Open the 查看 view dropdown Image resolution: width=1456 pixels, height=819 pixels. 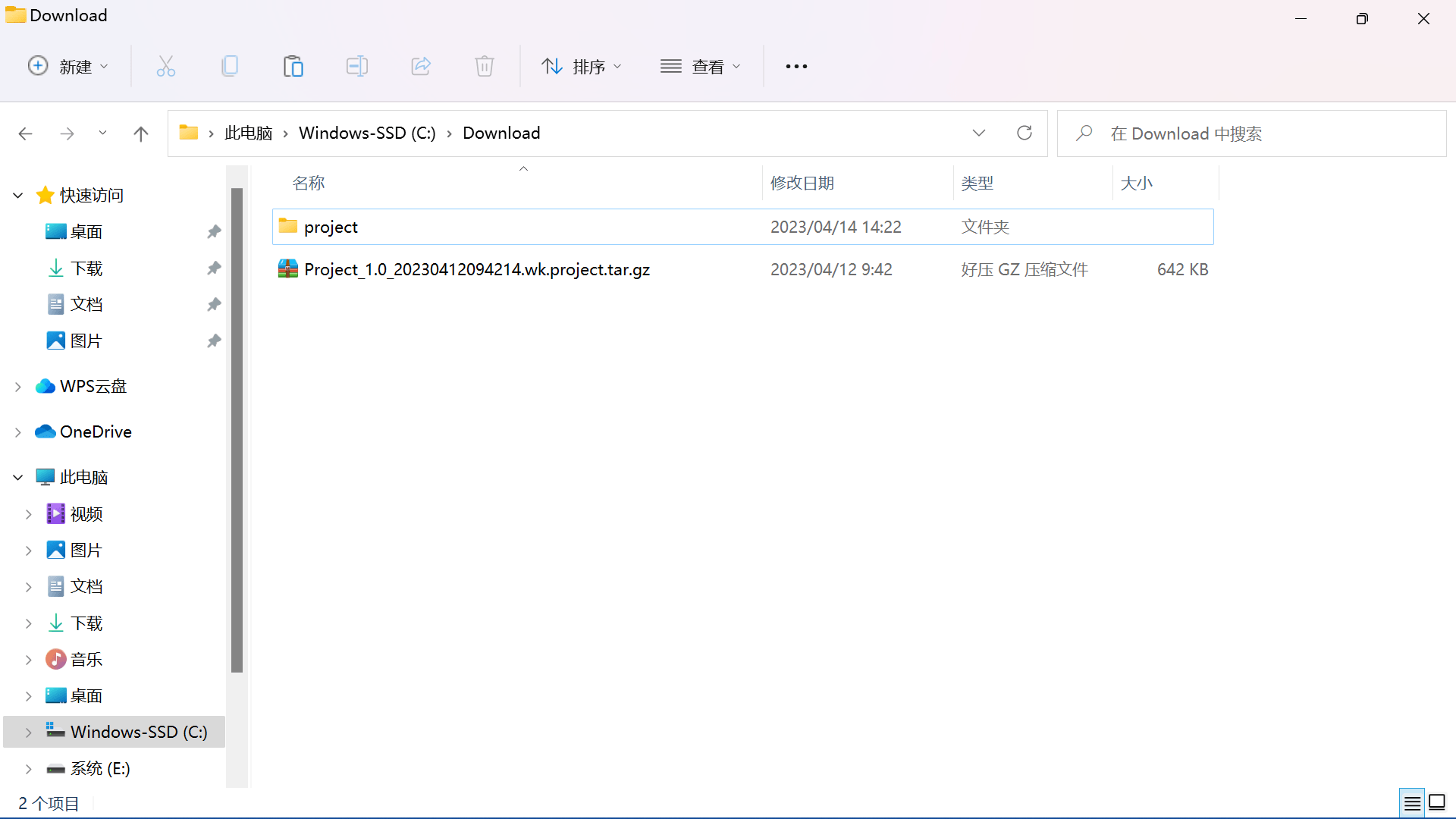coord(700,67)
